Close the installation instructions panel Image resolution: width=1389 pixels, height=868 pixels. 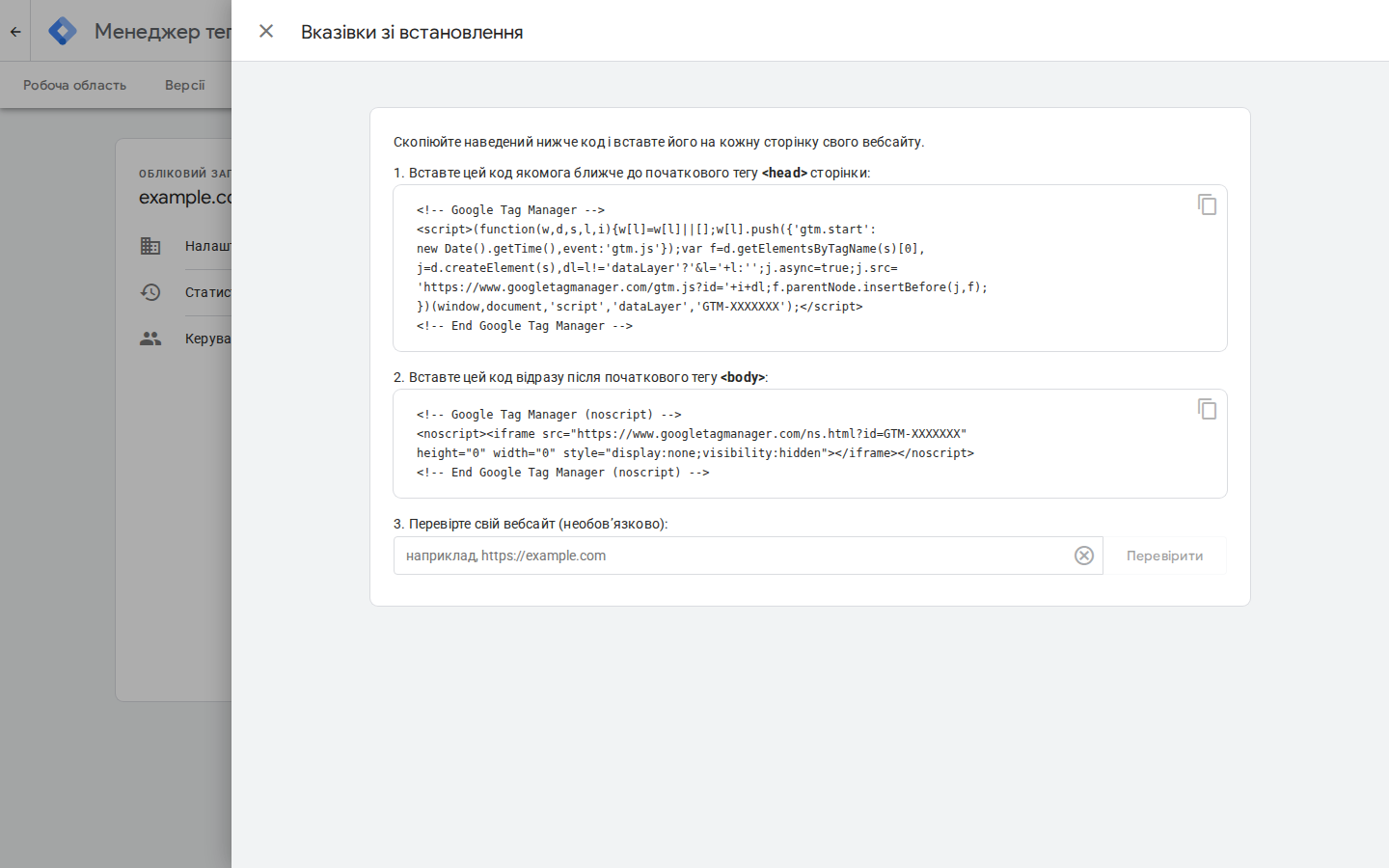pos(266,31)
